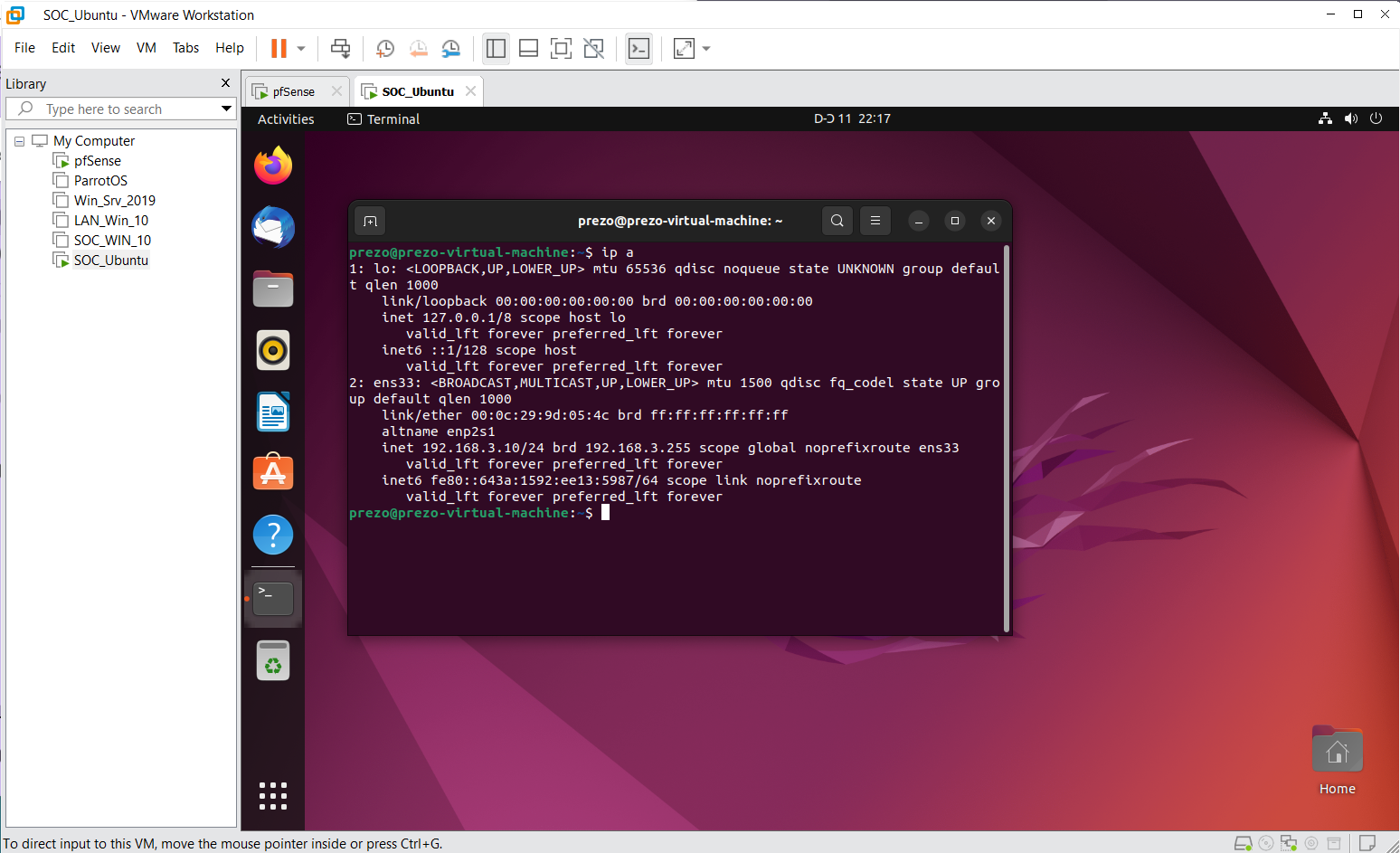Open Ubuntu Activities overview
Screen dimensions: 1400x853
pos(286,119)
